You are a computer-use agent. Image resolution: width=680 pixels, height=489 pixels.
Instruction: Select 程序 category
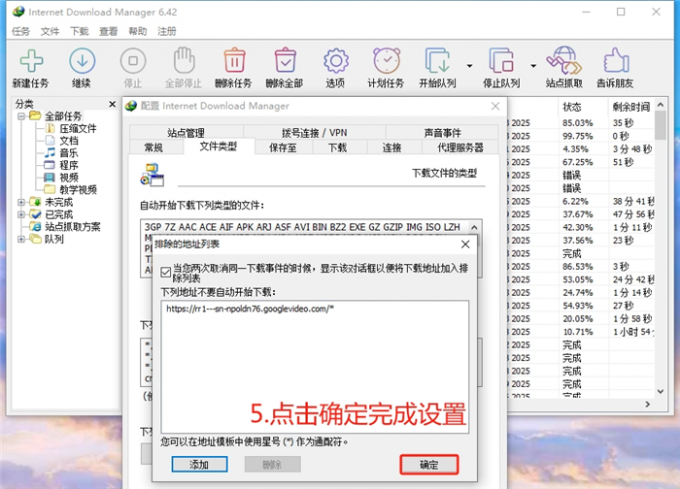tap(69, 165)
